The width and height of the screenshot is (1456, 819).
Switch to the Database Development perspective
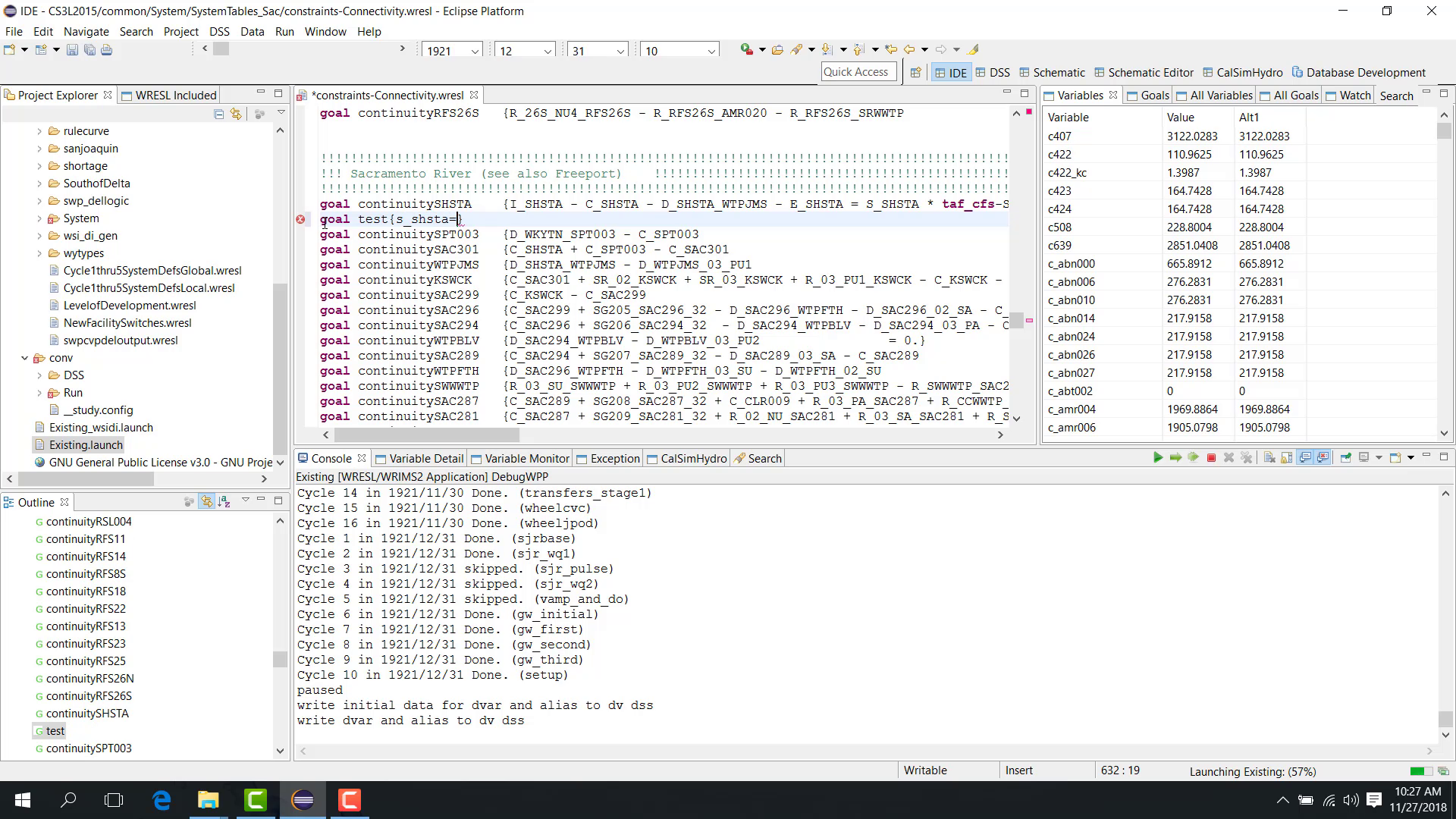tap(1358, 73)
